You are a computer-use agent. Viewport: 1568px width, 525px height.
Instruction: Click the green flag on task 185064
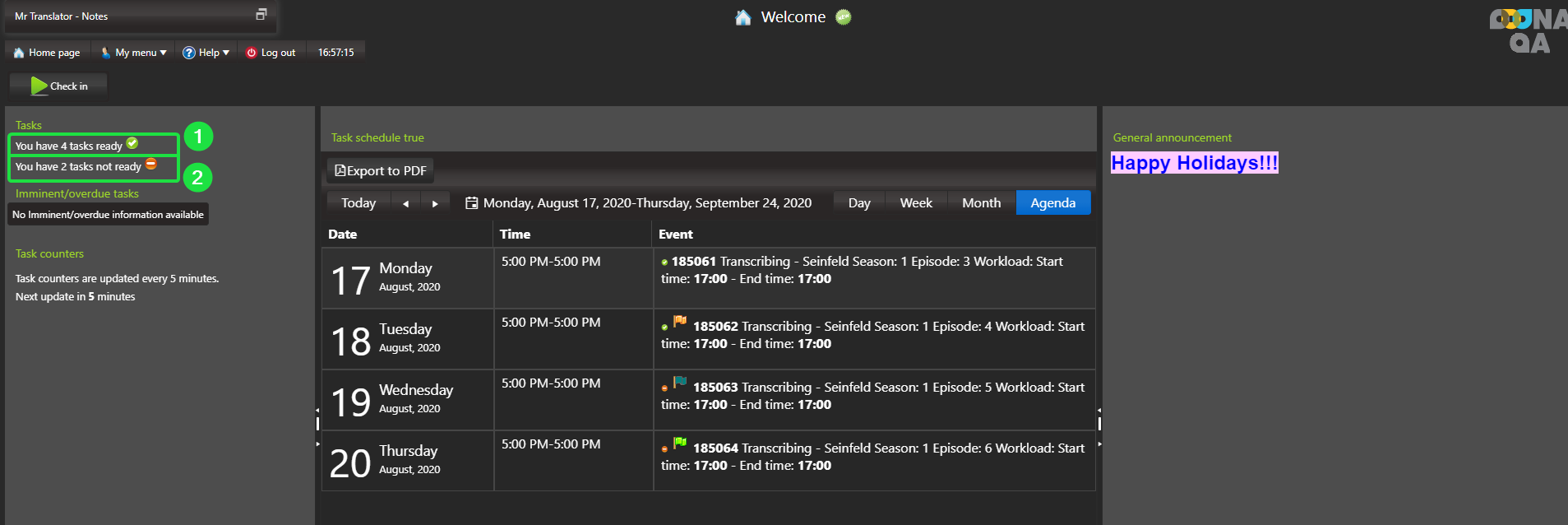tap(680, 443)
